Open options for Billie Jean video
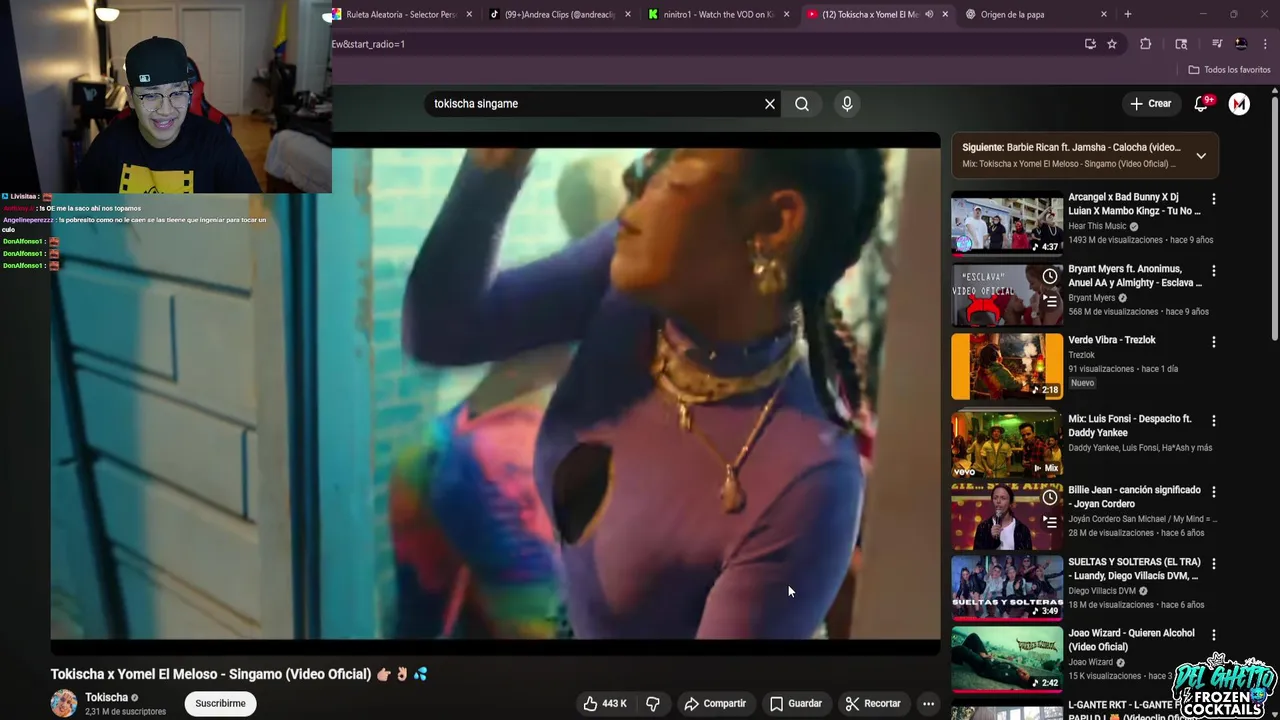Viewport: 1280px width, 720px height. (1214, 492)
